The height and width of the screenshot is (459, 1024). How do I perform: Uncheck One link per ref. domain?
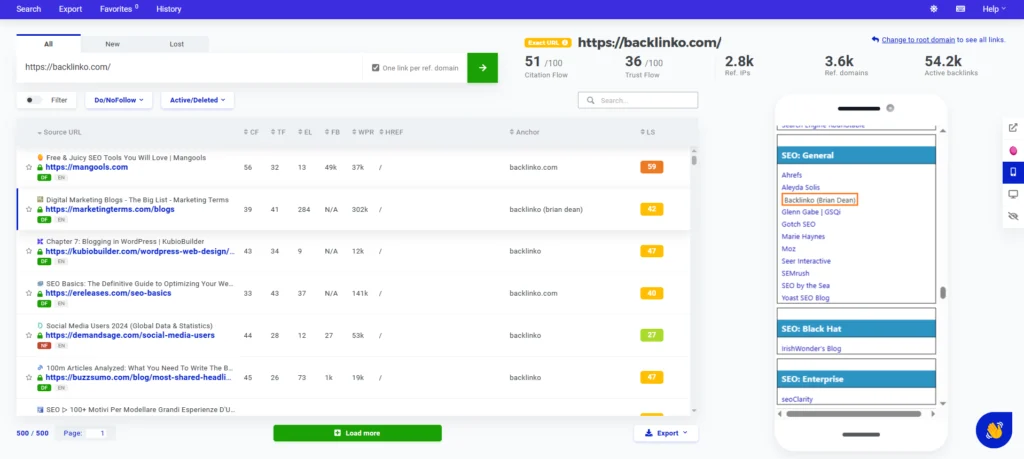[x=376, y=68]
